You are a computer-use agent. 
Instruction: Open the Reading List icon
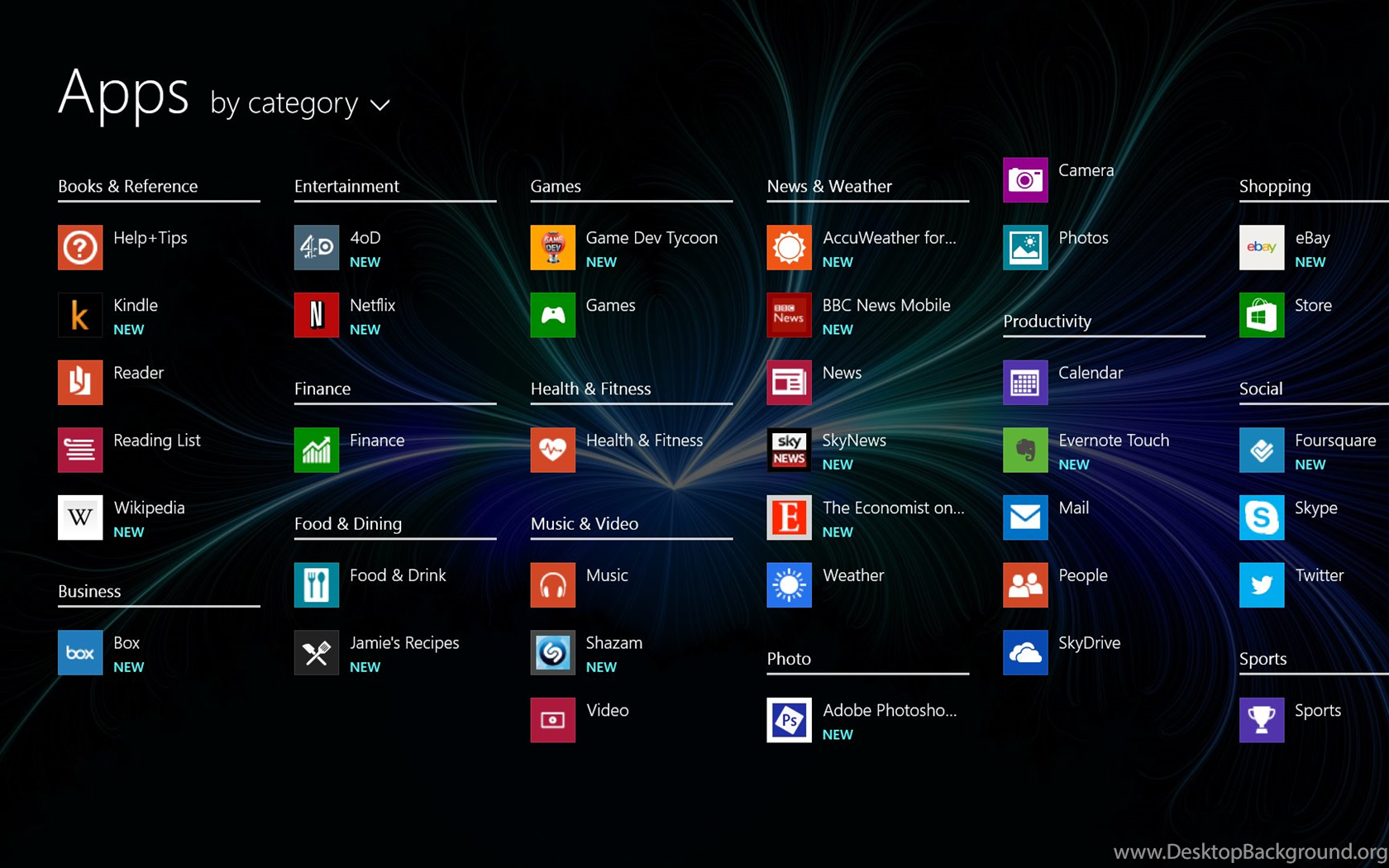point(80,450)
